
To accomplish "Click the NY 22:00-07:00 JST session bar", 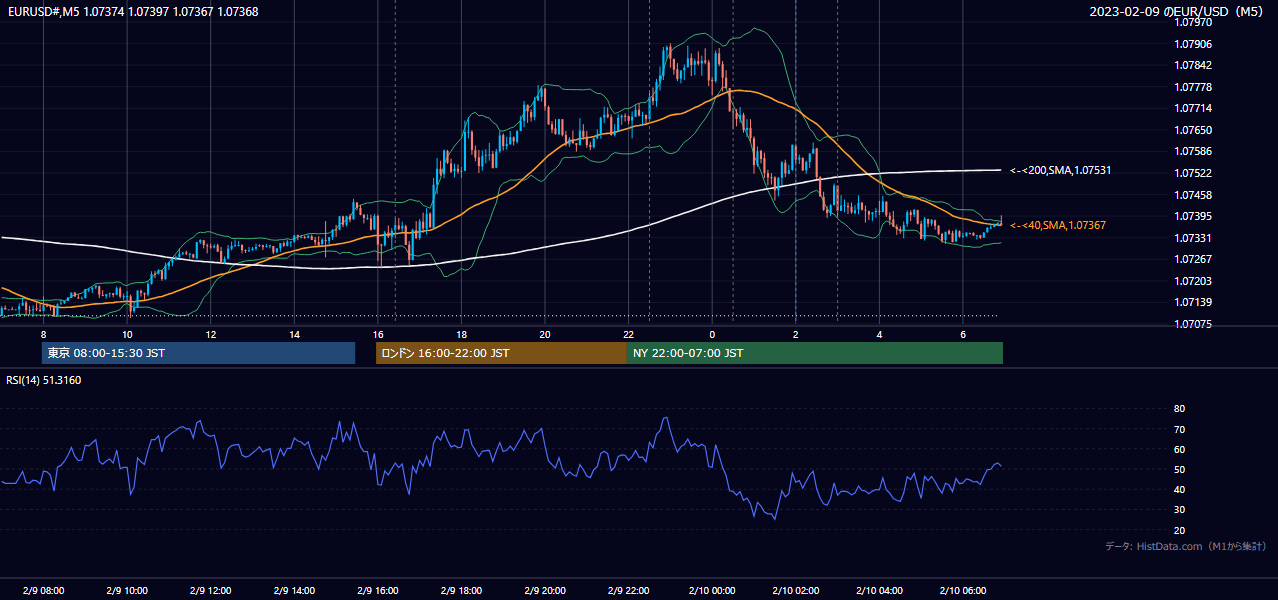I will click(815, 353).
